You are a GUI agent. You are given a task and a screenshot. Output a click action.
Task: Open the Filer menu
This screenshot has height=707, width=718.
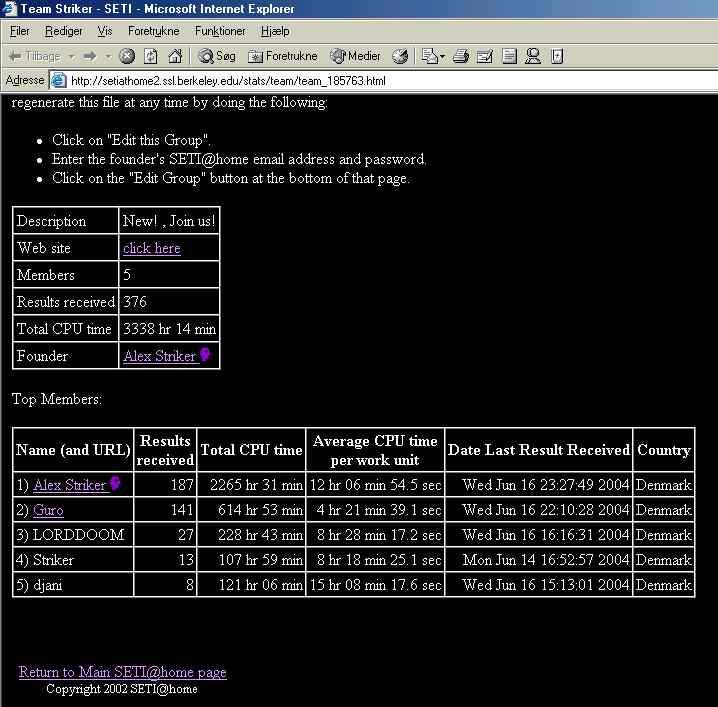click(20, 31)
